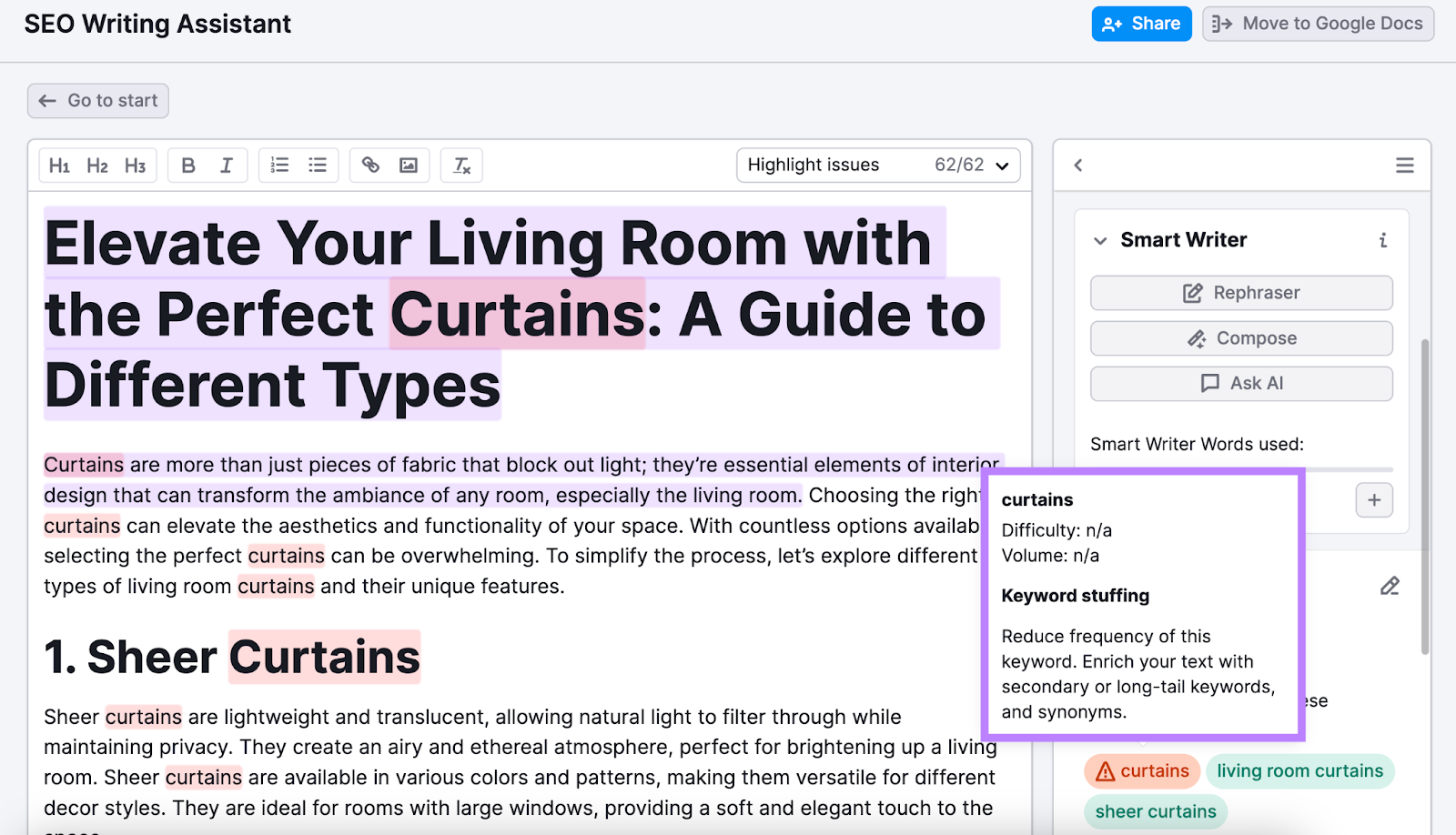Apply Heading 3 style
Screen dimensions: 1456x835
click(x=136, y=165)
